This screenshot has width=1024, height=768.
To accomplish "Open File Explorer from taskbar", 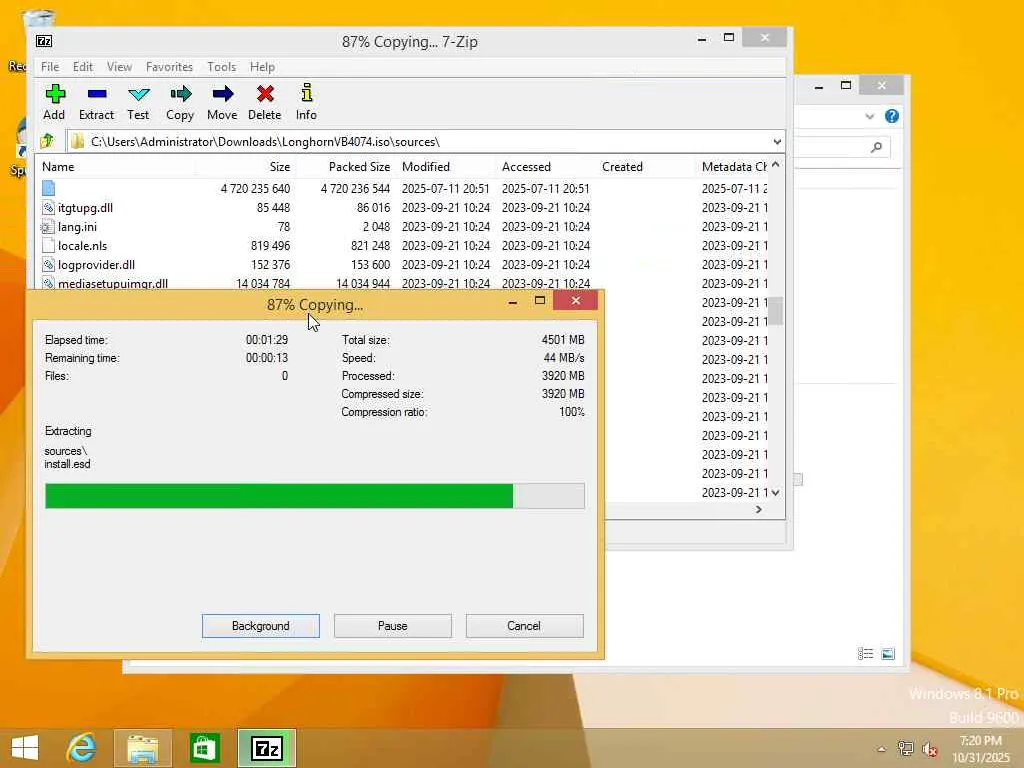I will pyautogui.click(x=142, y=748).
